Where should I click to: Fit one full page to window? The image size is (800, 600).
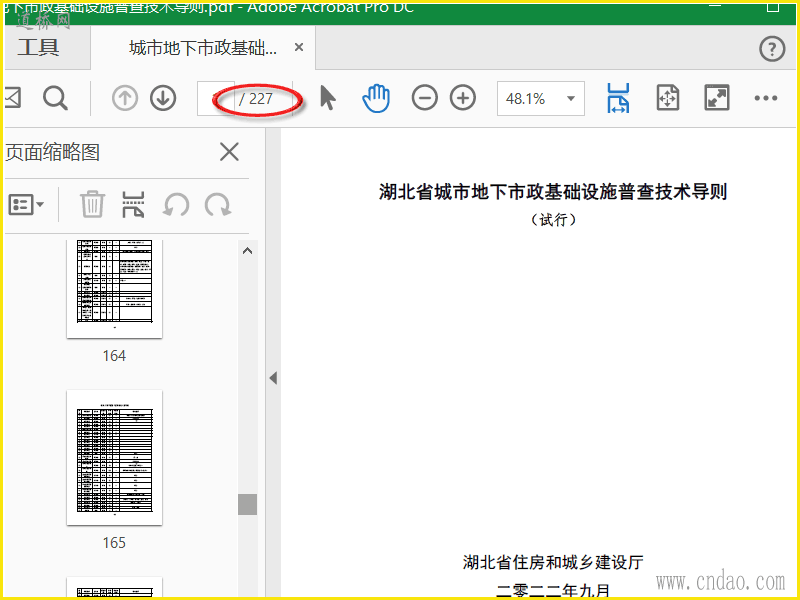tap(668, 98)
